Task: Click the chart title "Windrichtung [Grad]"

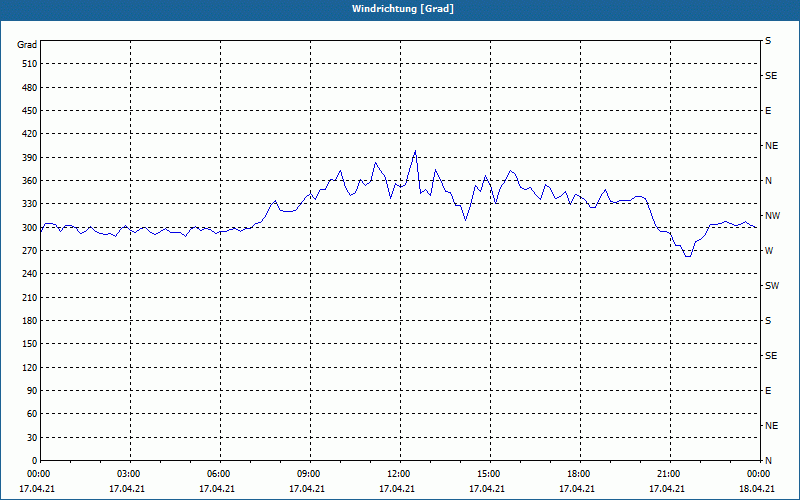Action: pyautogui.click(x=403, y=9)
